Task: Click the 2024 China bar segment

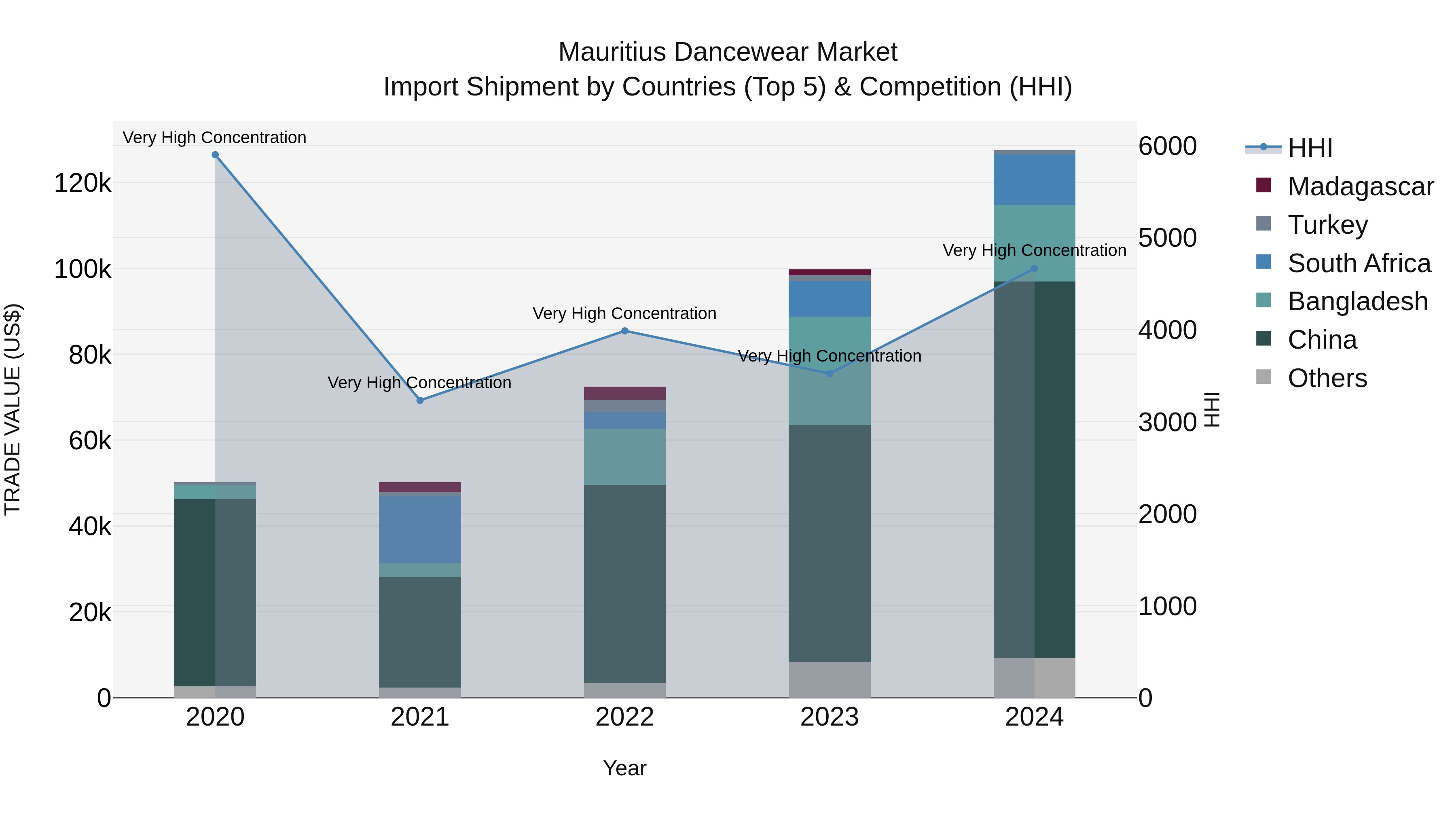Action: coord(1034,470)
